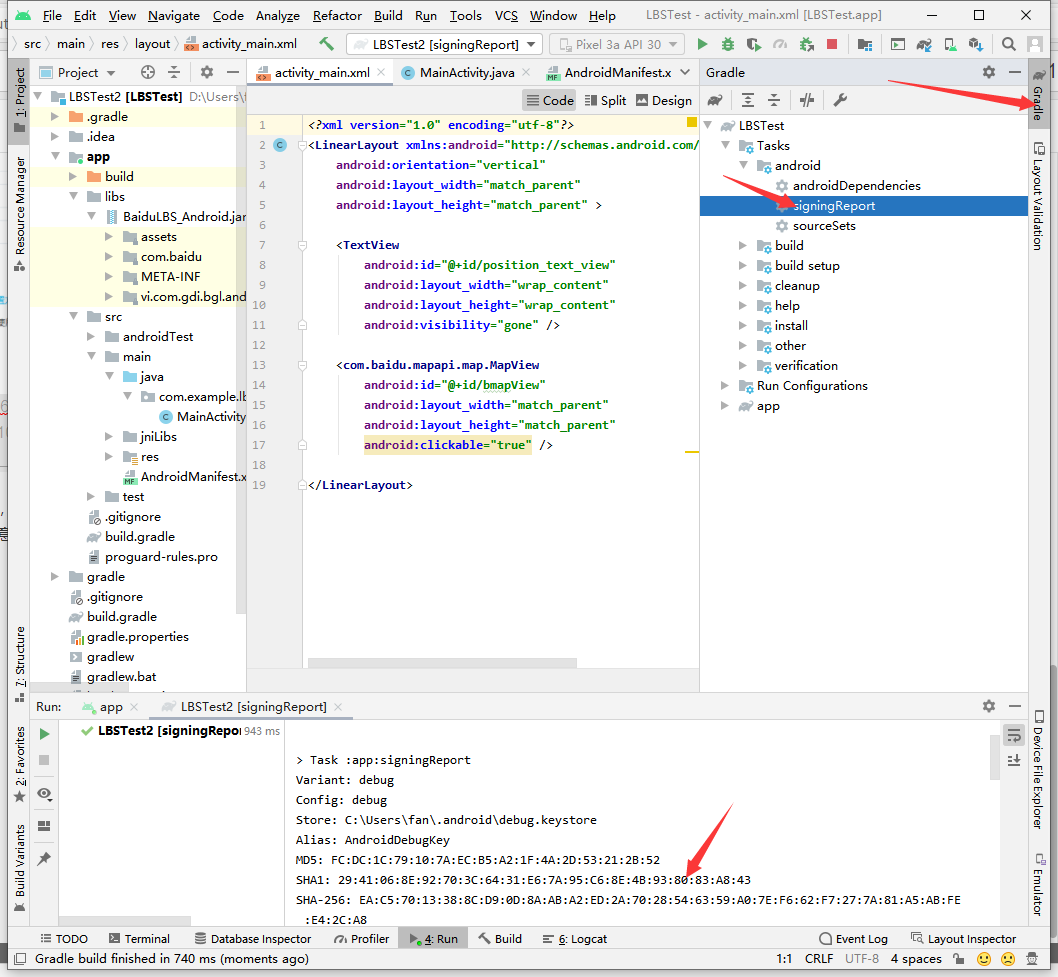Toggle the eye icon in Run panel
The width and height of the screenshot is (1058, 977).
pyautogui.click(x=44, y=793)
